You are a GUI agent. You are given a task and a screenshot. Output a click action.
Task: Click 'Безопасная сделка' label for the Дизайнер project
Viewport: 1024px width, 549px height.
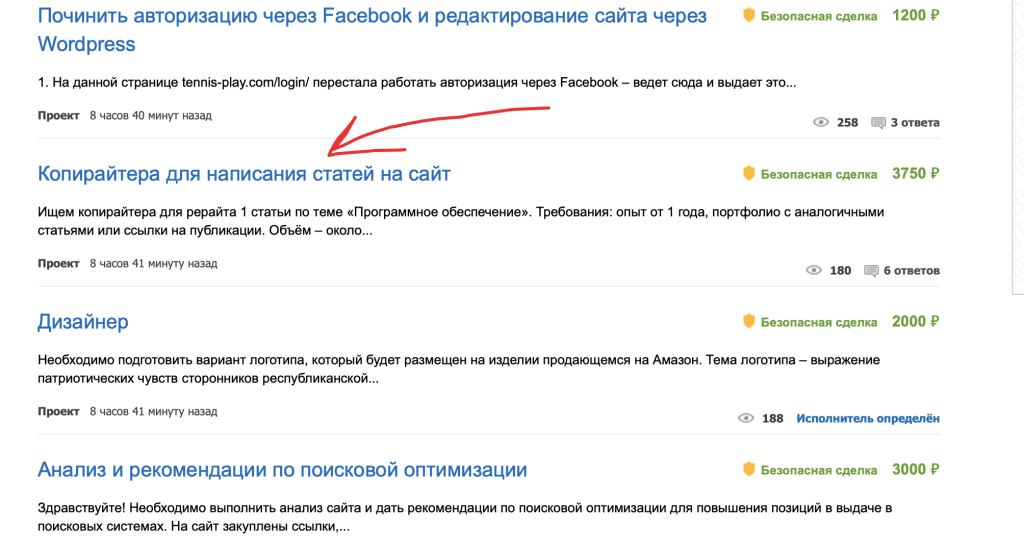point(819,322)
